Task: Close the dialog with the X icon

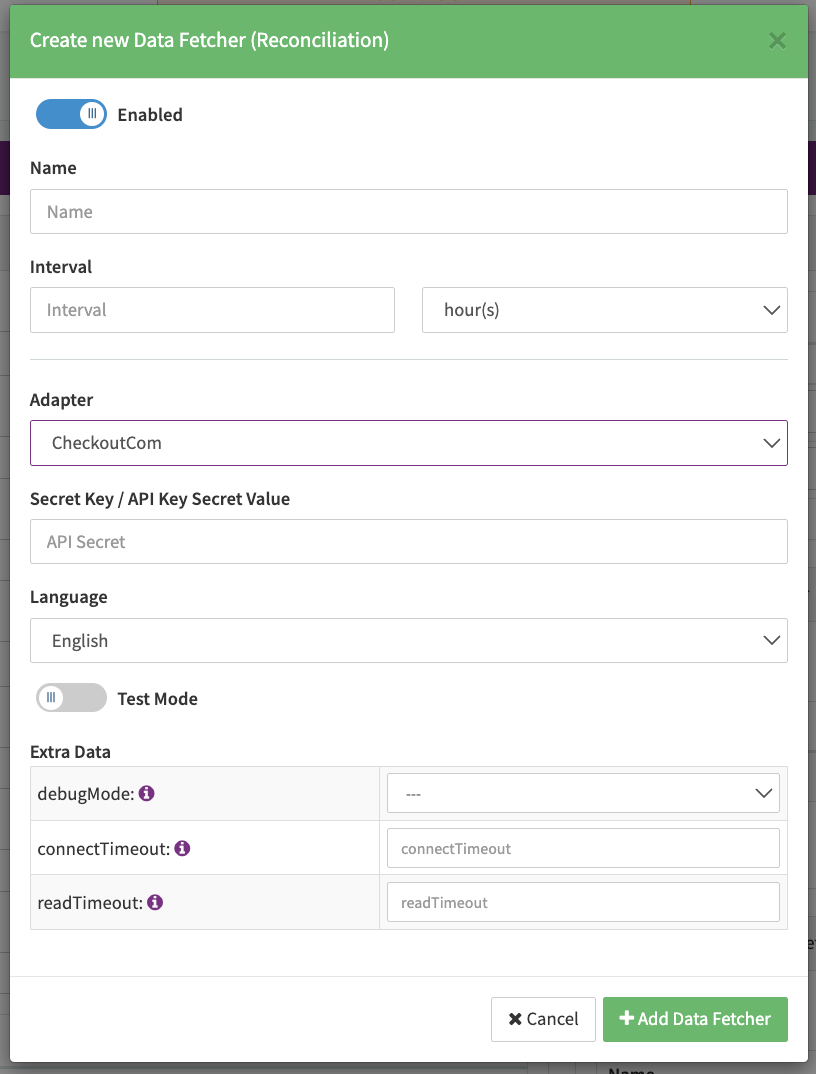Action: click(777, 41)
